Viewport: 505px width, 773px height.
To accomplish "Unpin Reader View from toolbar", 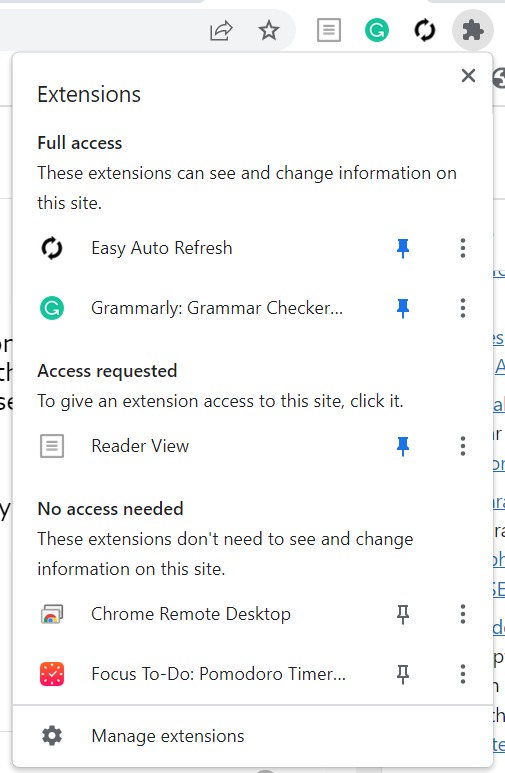I will [403, 446].
